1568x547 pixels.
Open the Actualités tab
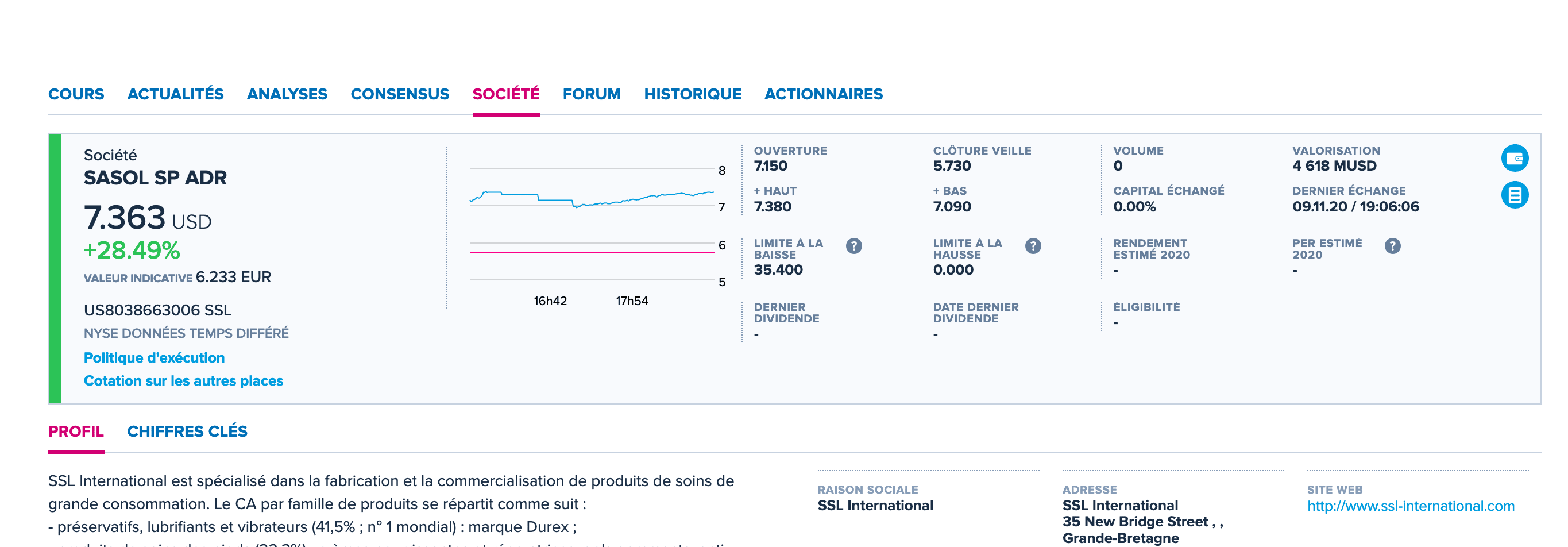[175, 94]
